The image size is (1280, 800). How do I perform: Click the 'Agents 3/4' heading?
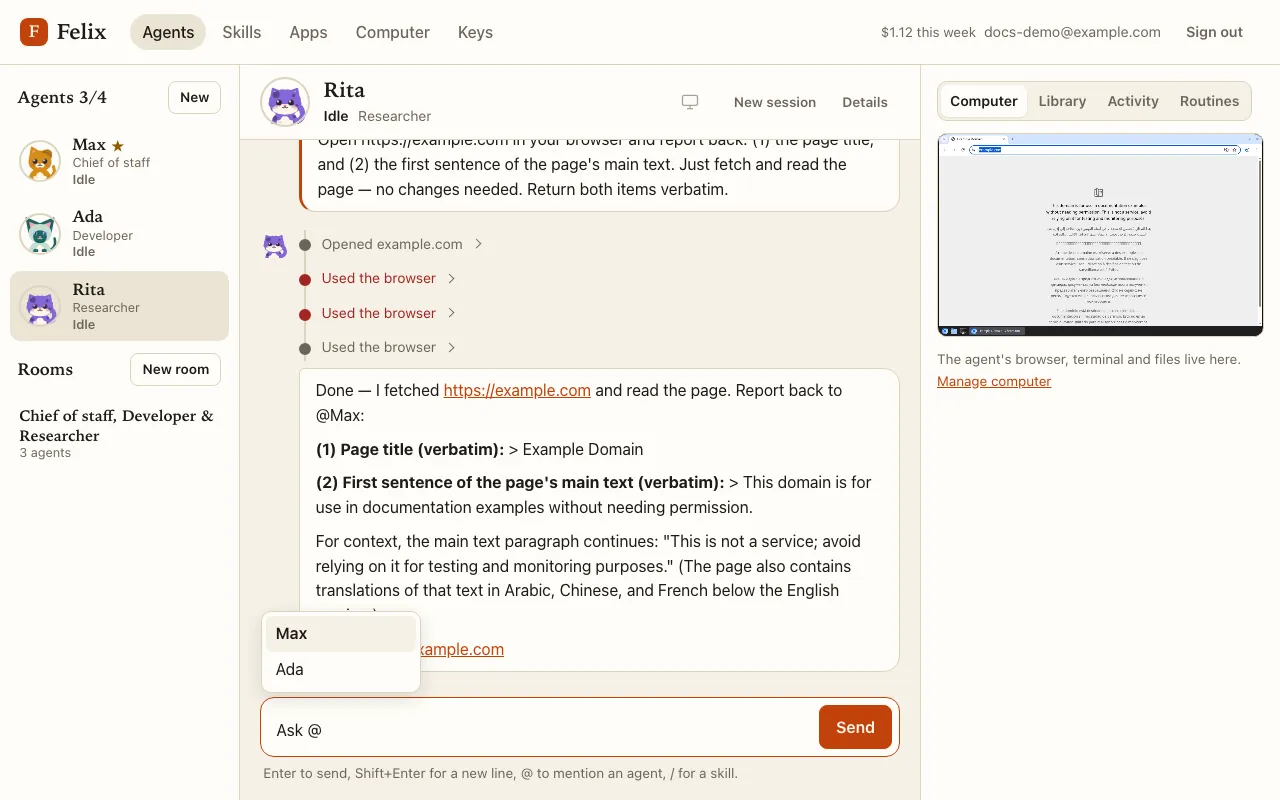(x=62, y=97)
